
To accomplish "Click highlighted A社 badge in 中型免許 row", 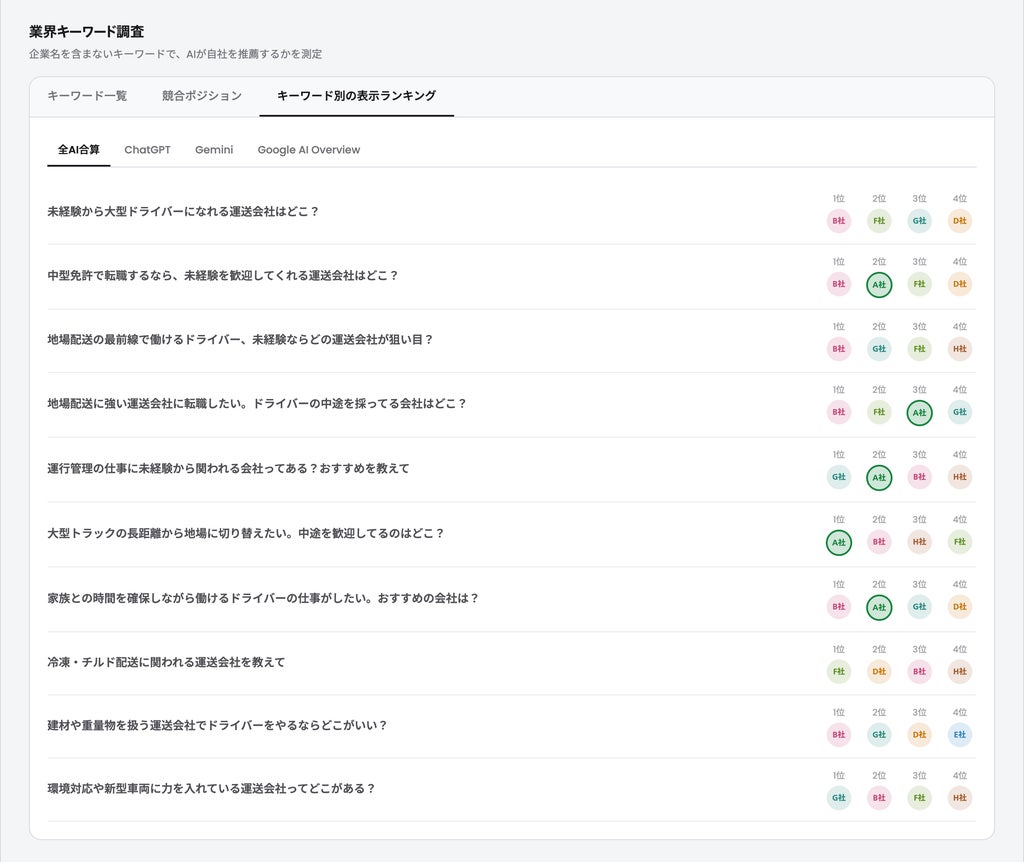I will (x=879, y=284).
